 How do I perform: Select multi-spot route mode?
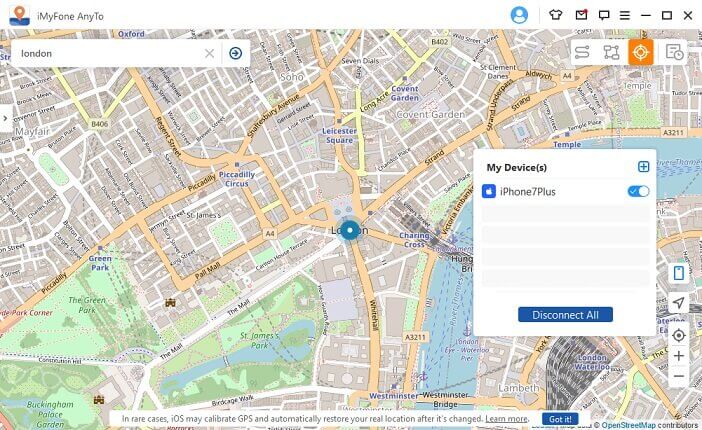pyautogui.click(x=611, y=52)
